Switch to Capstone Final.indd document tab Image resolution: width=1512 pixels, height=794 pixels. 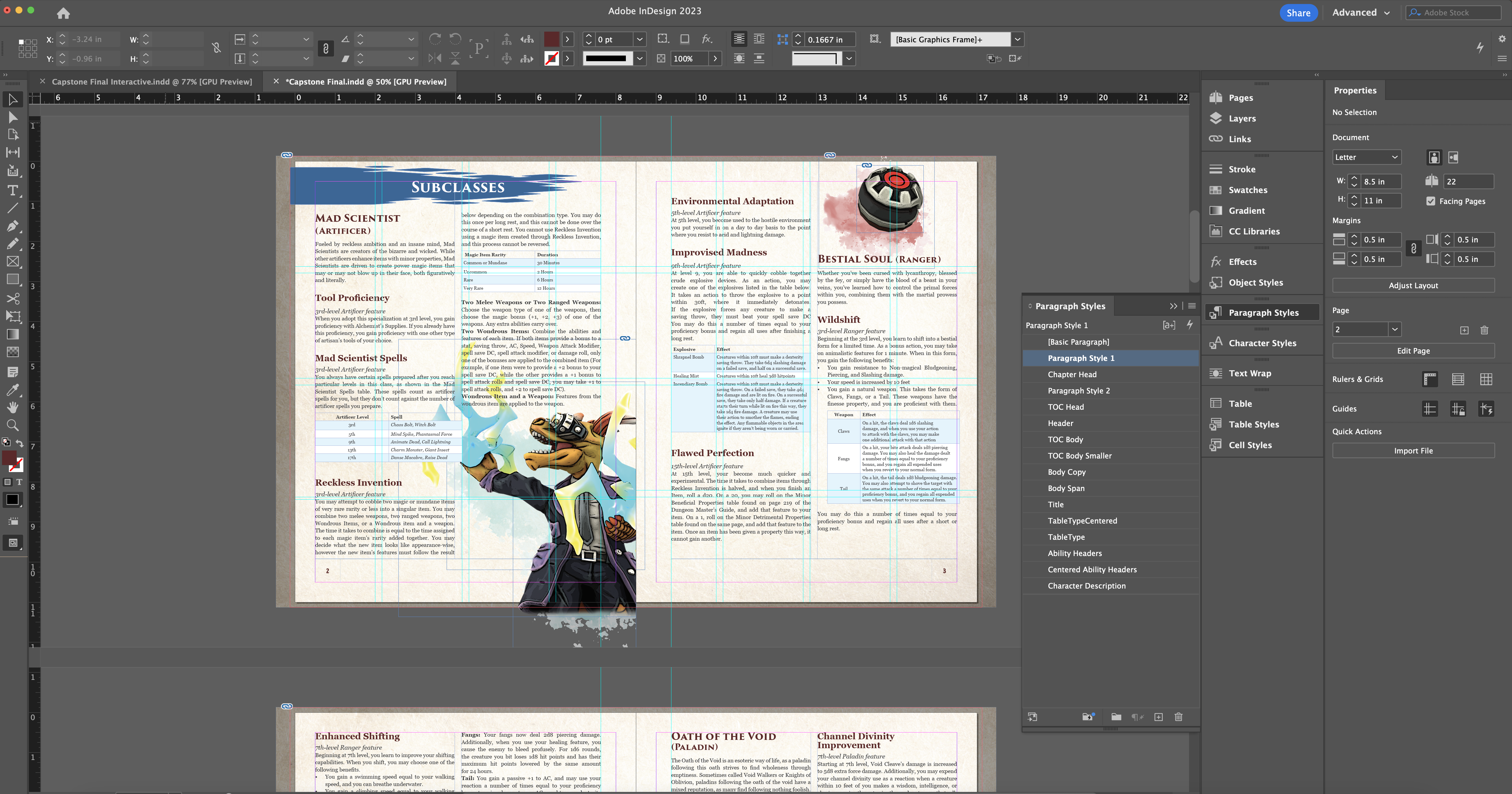pos(366,82)
